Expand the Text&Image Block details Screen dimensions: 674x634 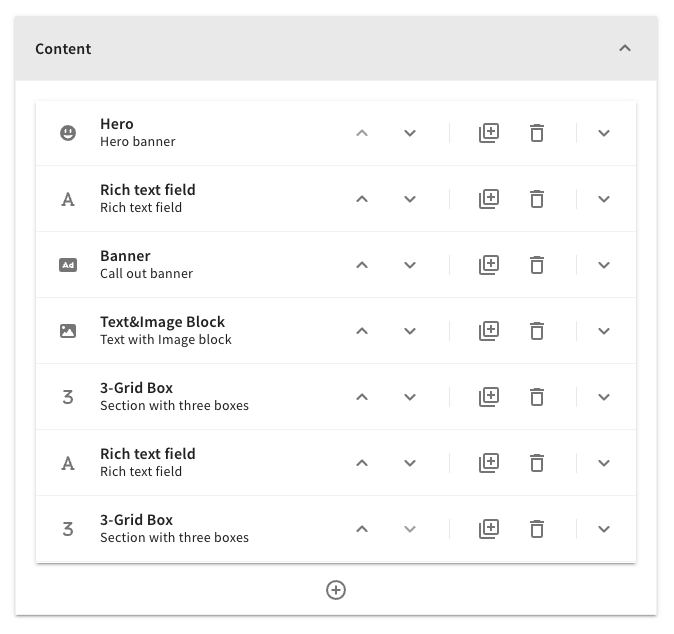point(604,331)
